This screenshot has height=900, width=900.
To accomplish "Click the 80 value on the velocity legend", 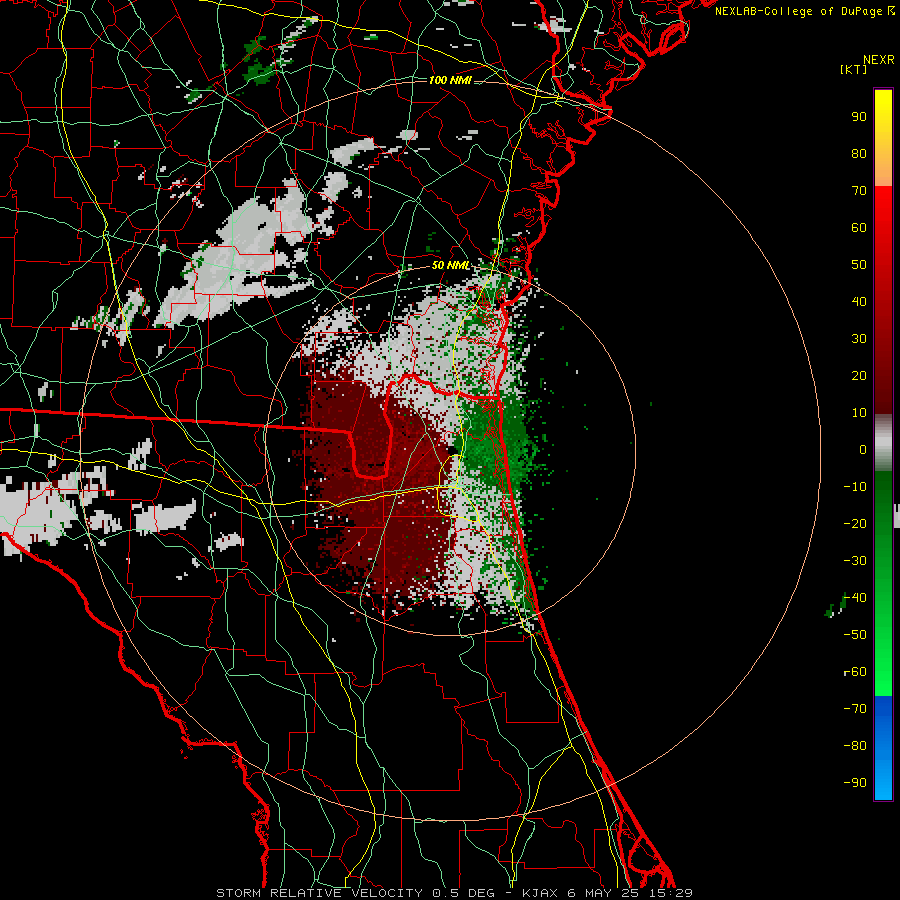I will click(859, 154).
